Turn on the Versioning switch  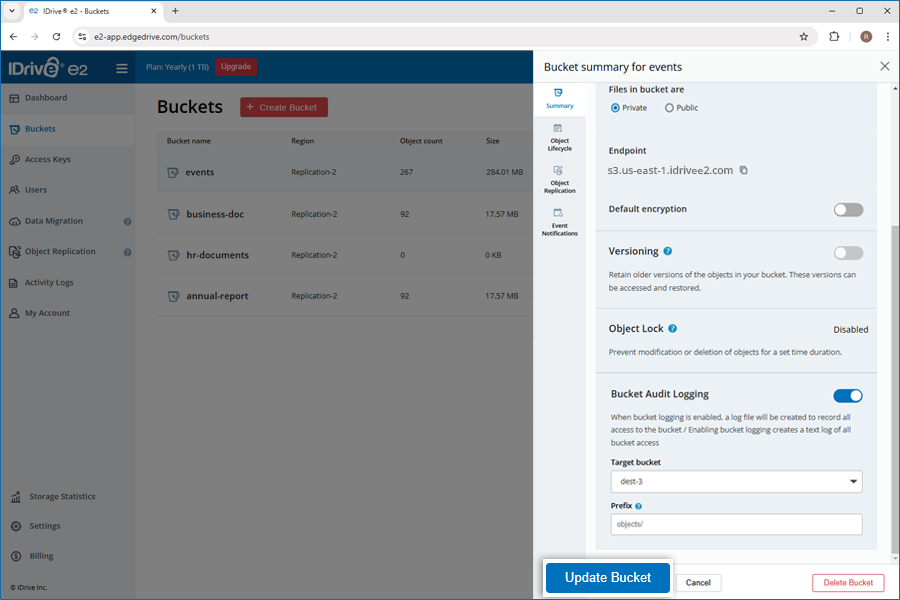(847, 253)
